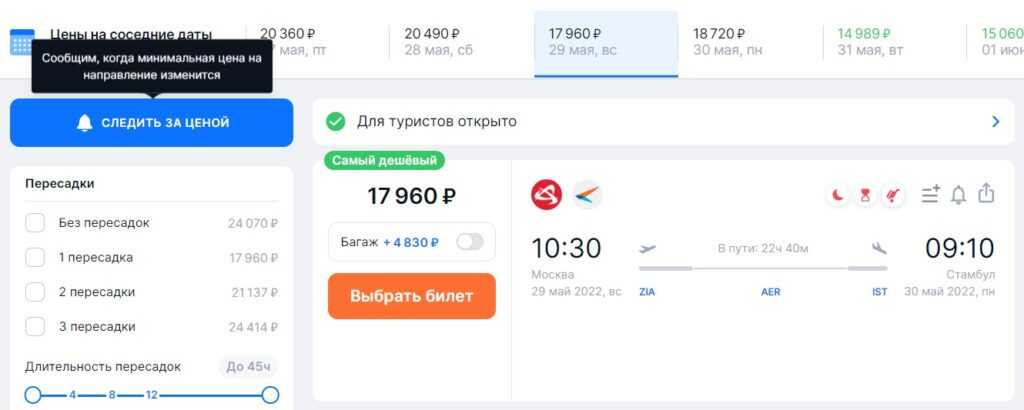
Task: Expand the "Для туристов открыто" chevron
Action: coord(995,122)
